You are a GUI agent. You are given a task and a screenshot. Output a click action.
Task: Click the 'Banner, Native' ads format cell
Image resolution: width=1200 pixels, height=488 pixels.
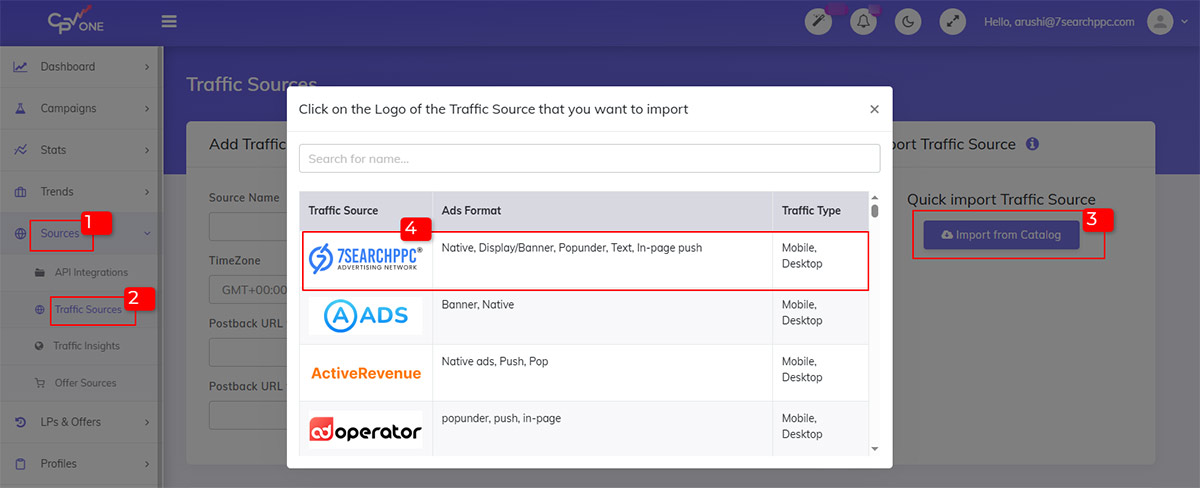point(602,316)
